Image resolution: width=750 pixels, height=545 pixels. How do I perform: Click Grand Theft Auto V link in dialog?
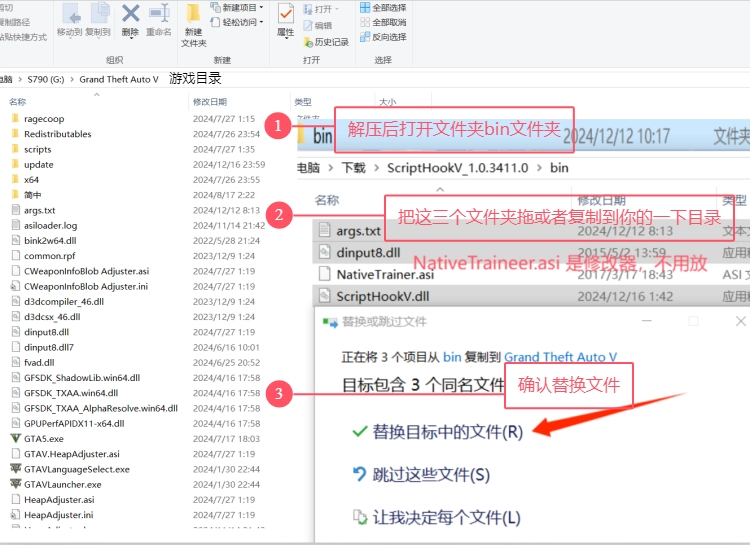tap(561, 356)
